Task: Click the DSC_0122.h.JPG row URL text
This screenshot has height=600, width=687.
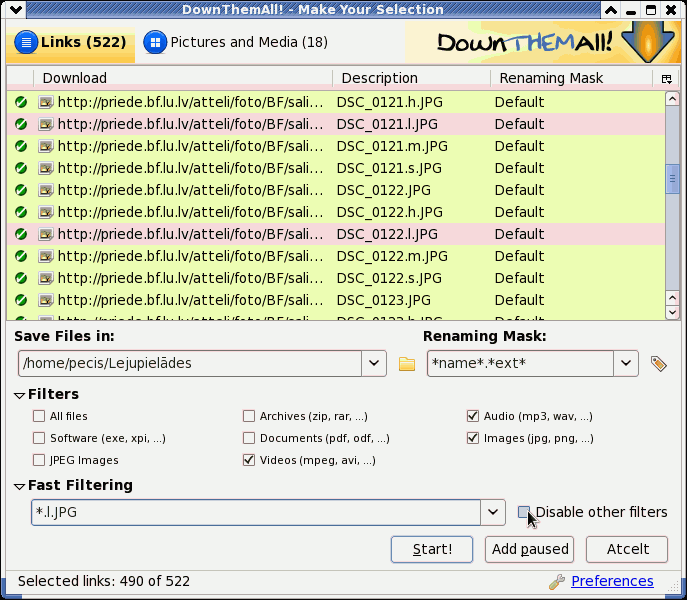Action: 191,212
